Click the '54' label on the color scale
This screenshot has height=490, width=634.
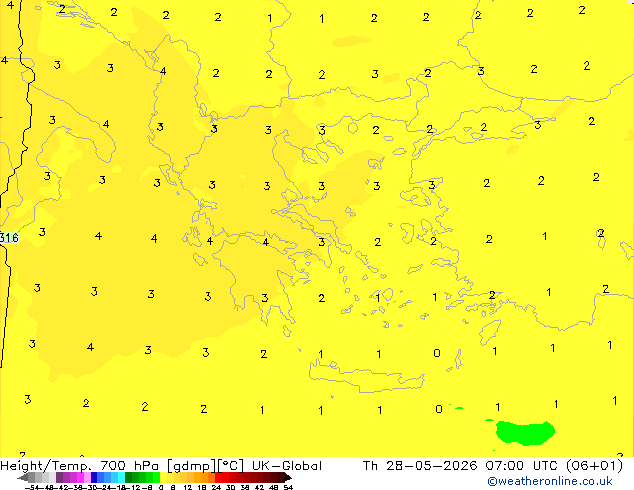(288, 487)
